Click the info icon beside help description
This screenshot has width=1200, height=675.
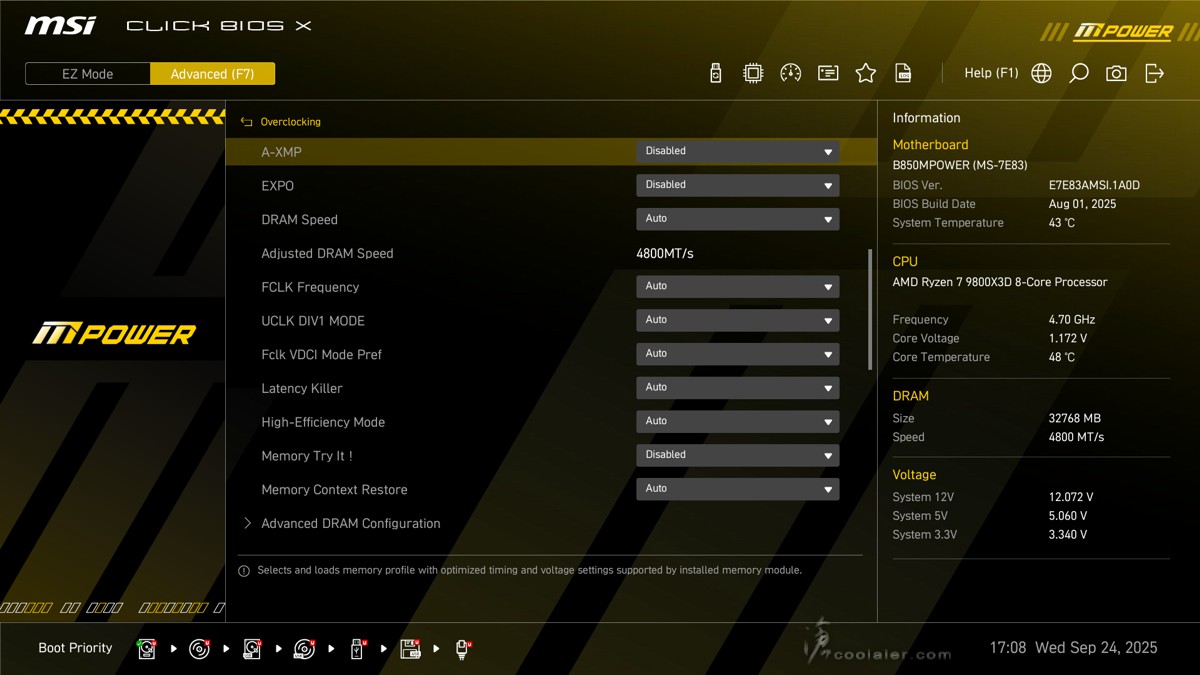[244, 571]
